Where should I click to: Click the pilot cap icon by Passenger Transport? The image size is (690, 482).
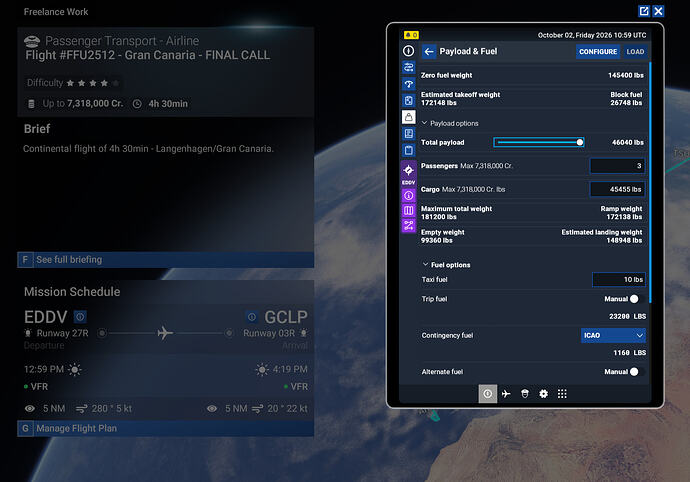point(32,41)
